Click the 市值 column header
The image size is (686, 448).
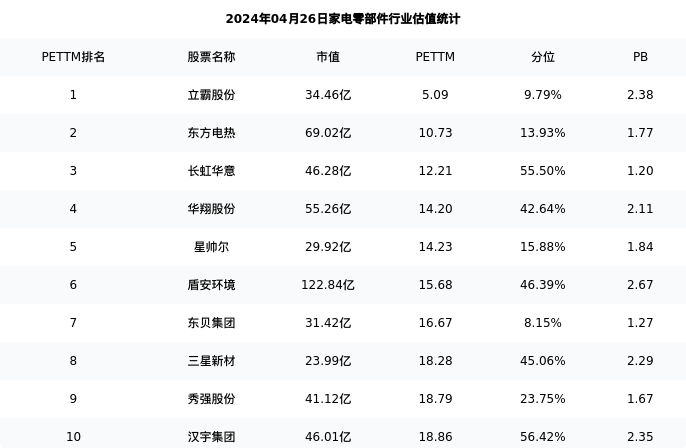coord(328,57)
